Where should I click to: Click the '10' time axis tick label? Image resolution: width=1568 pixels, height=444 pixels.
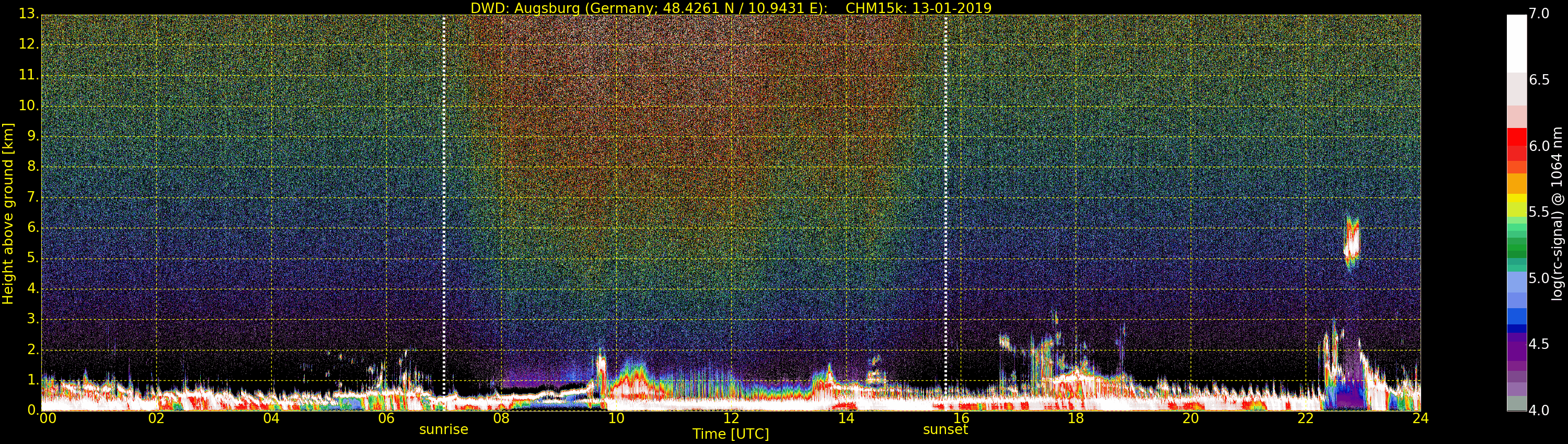click(616, 418)
